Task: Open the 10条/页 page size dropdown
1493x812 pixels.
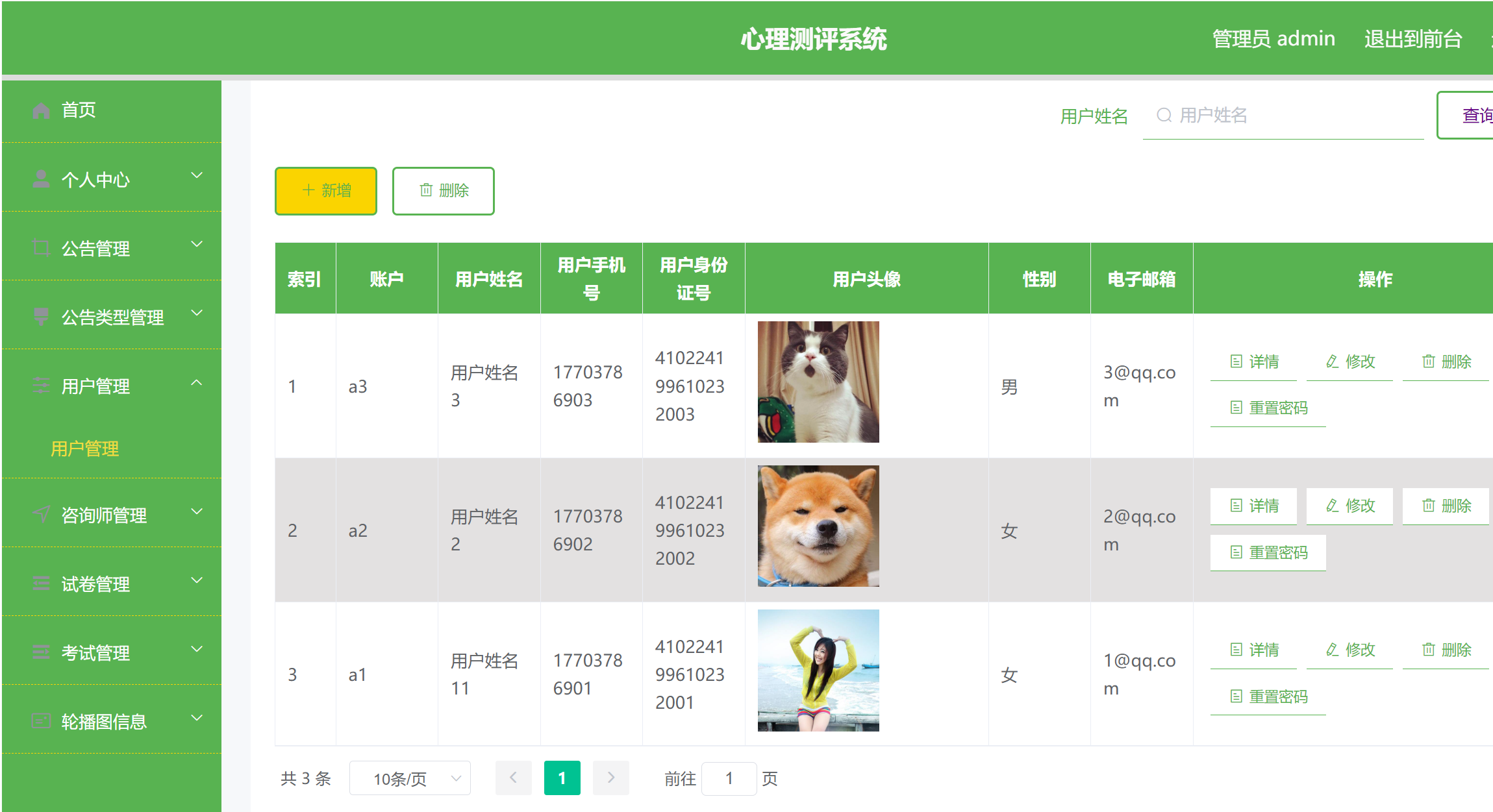Action: [x=409, y=778]
